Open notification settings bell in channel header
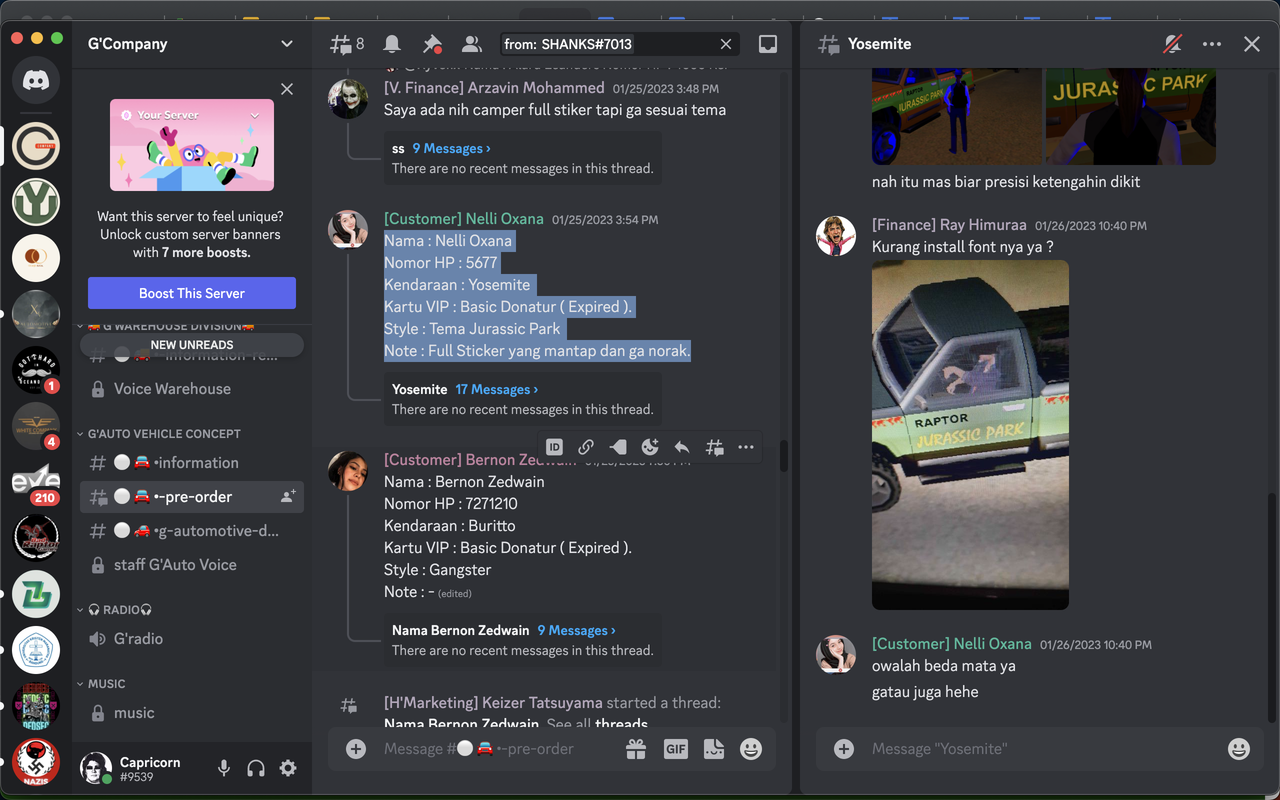This screenshot has width=1280, height=800. click(392, 44)
